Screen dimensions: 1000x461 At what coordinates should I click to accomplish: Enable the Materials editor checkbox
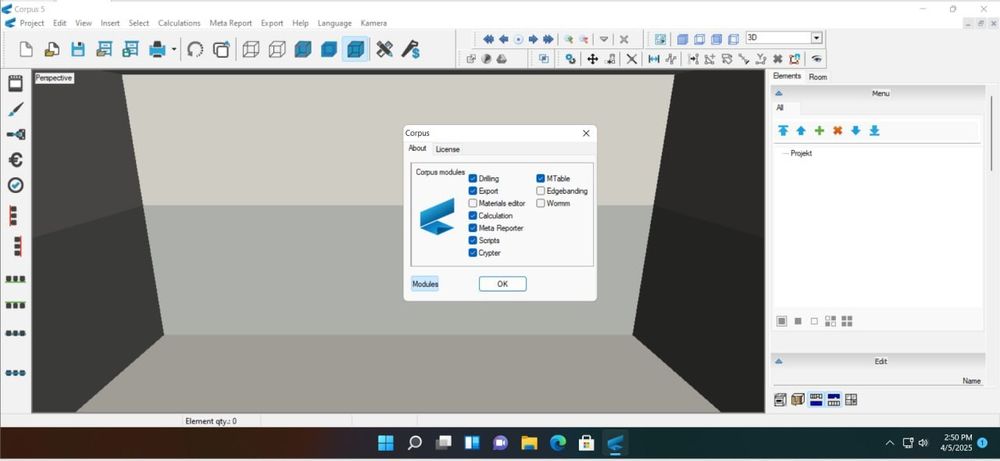473,203
